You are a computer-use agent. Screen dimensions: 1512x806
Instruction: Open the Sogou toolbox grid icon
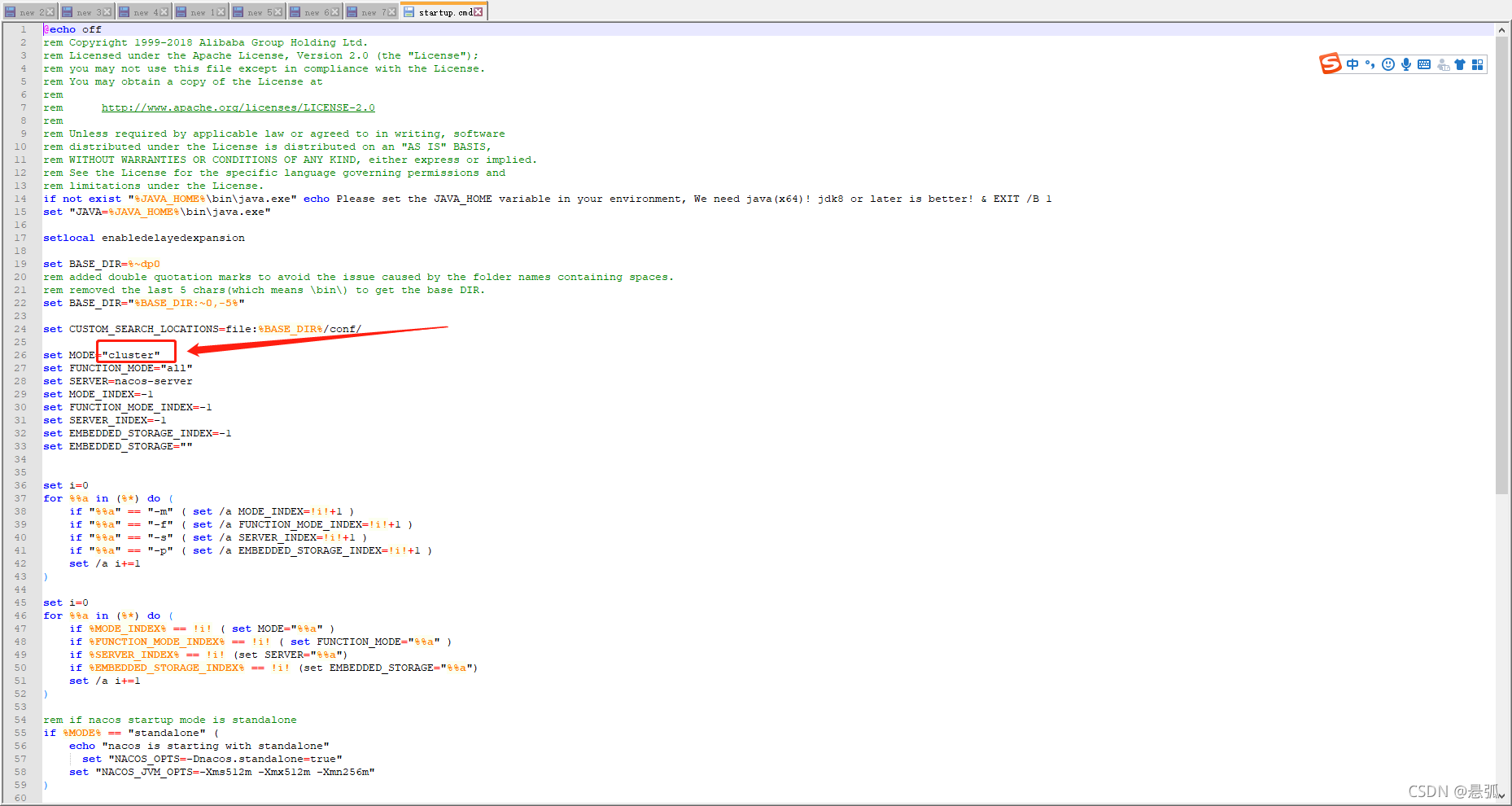click(1478, 64)
